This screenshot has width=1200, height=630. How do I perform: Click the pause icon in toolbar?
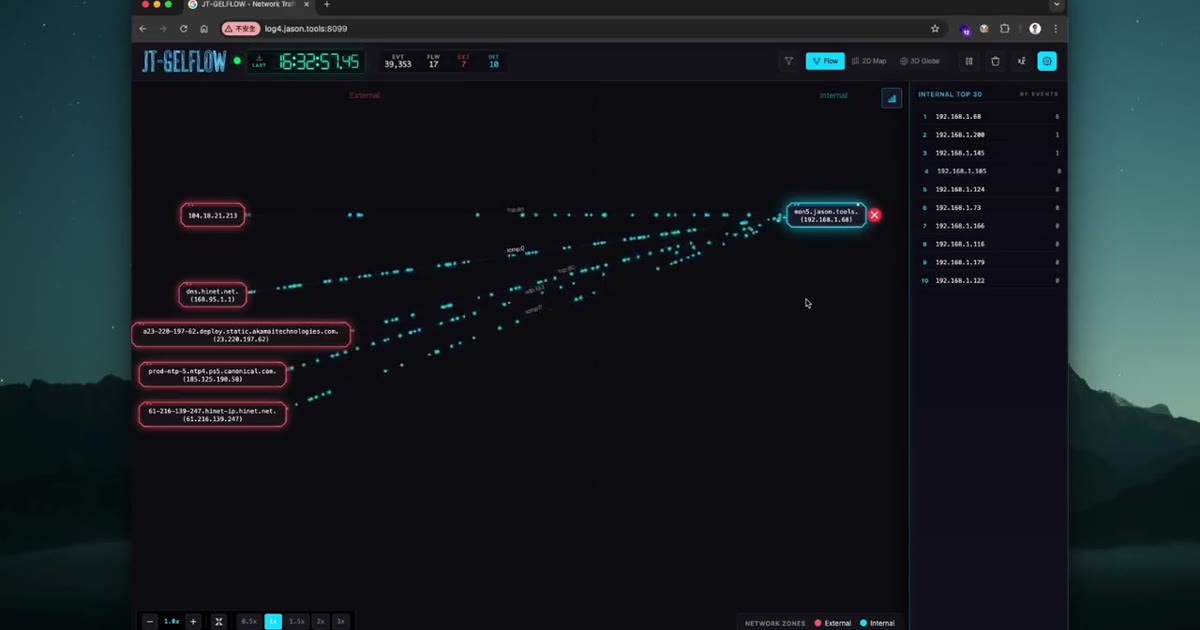pos(969,61)
